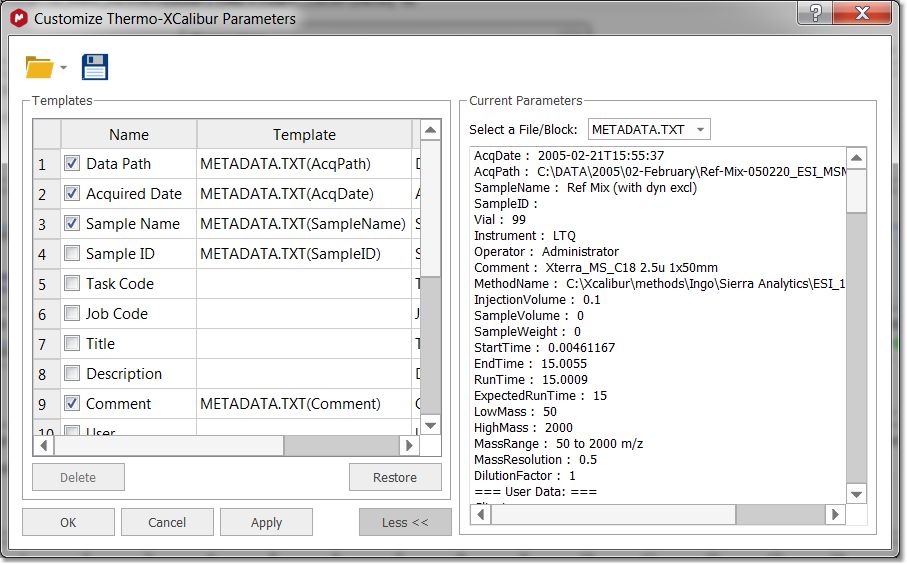The image size is (907, 565).
Task: Click the AcqDate parameter line
Action: (x=569, y=156)
